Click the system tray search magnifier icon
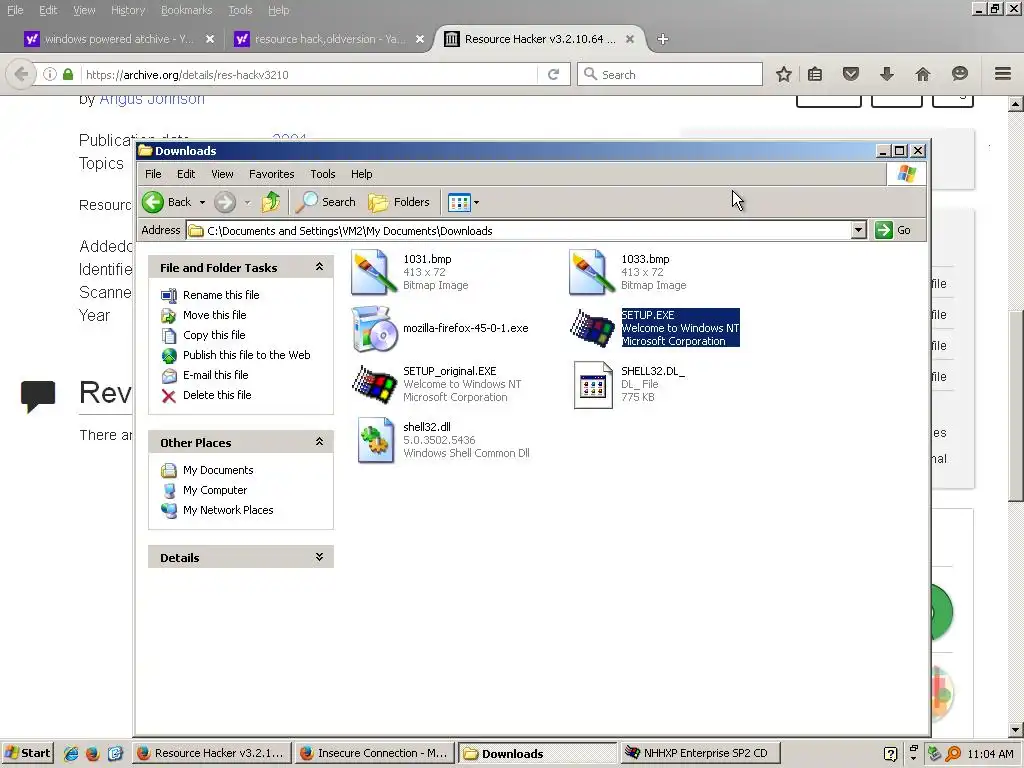This screenshot has width=1024, height=768. tap(953, 754)
